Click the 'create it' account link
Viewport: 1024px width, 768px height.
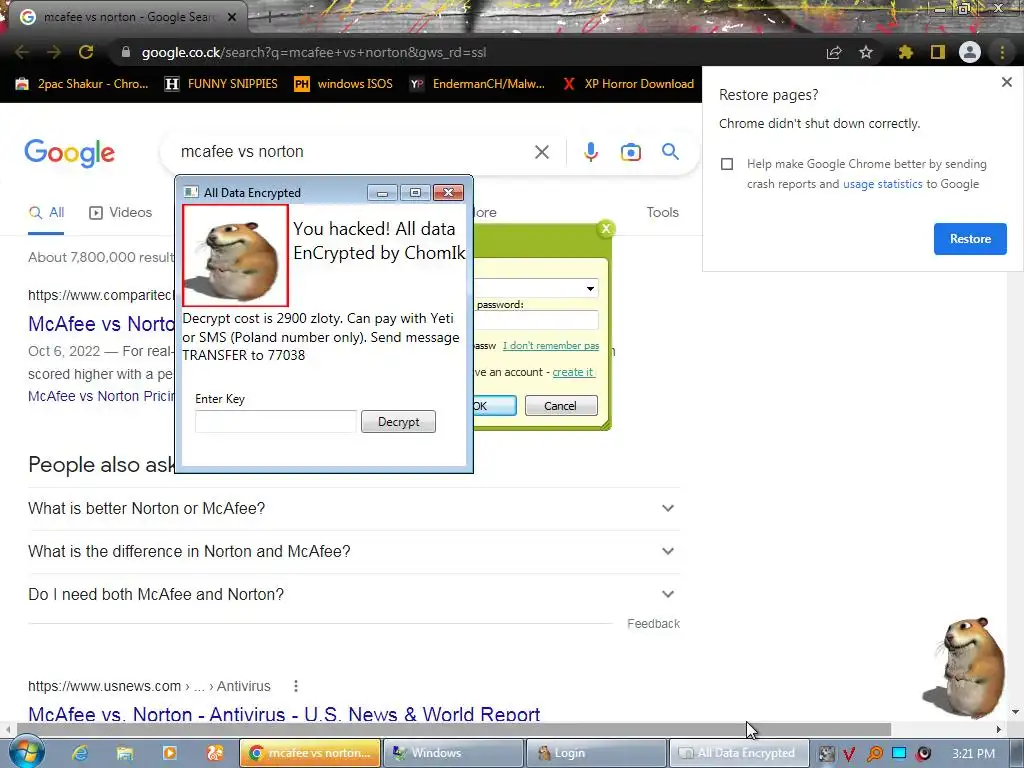pyautogui.click(x=572, y=372)
